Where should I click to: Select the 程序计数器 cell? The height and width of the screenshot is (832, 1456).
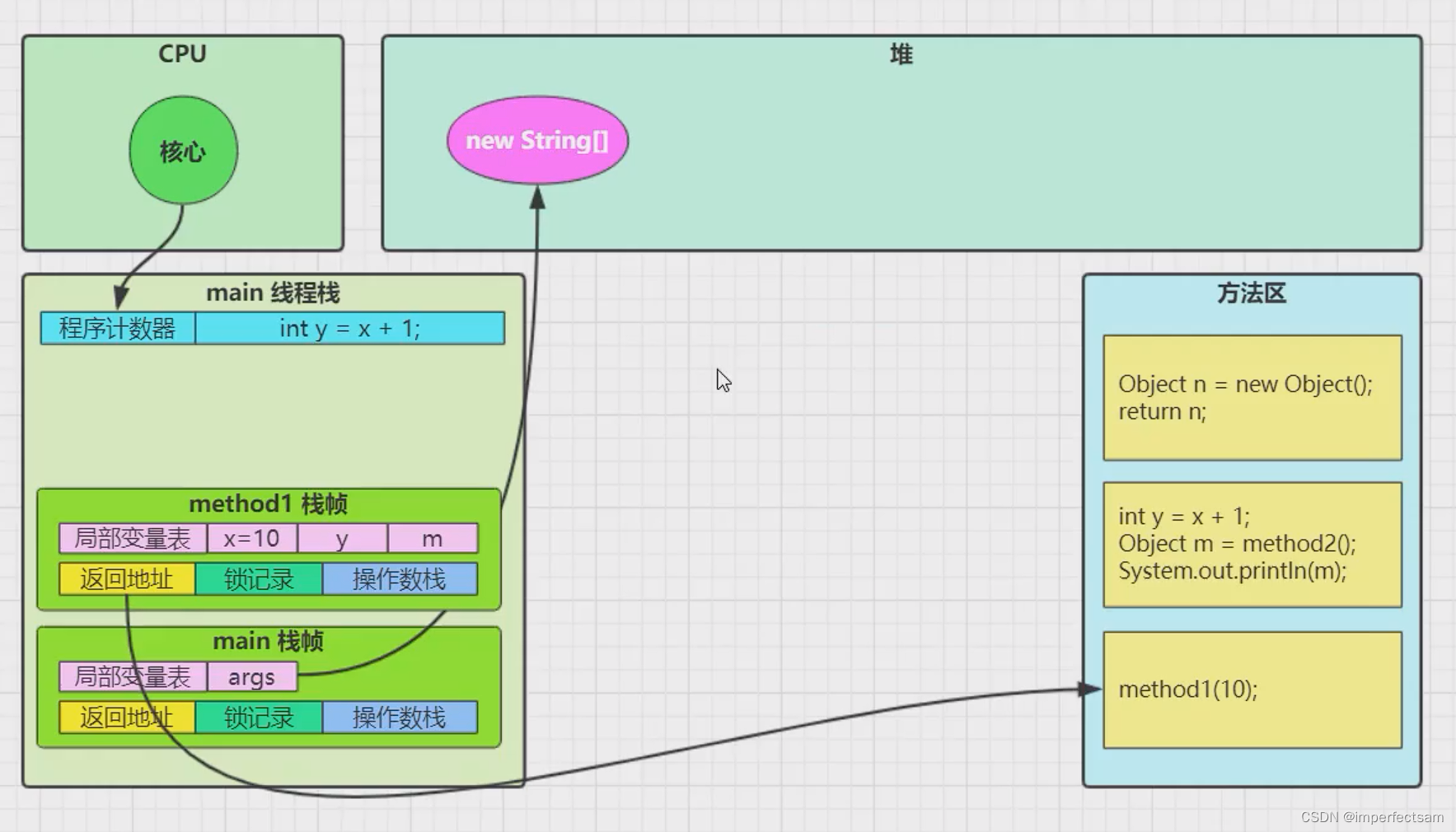point(118,328)
